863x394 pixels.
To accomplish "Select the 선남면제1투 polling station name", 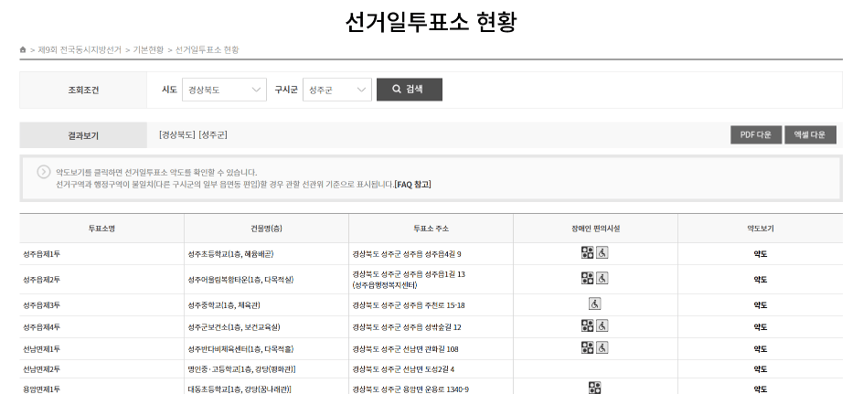I will (42, 349).
